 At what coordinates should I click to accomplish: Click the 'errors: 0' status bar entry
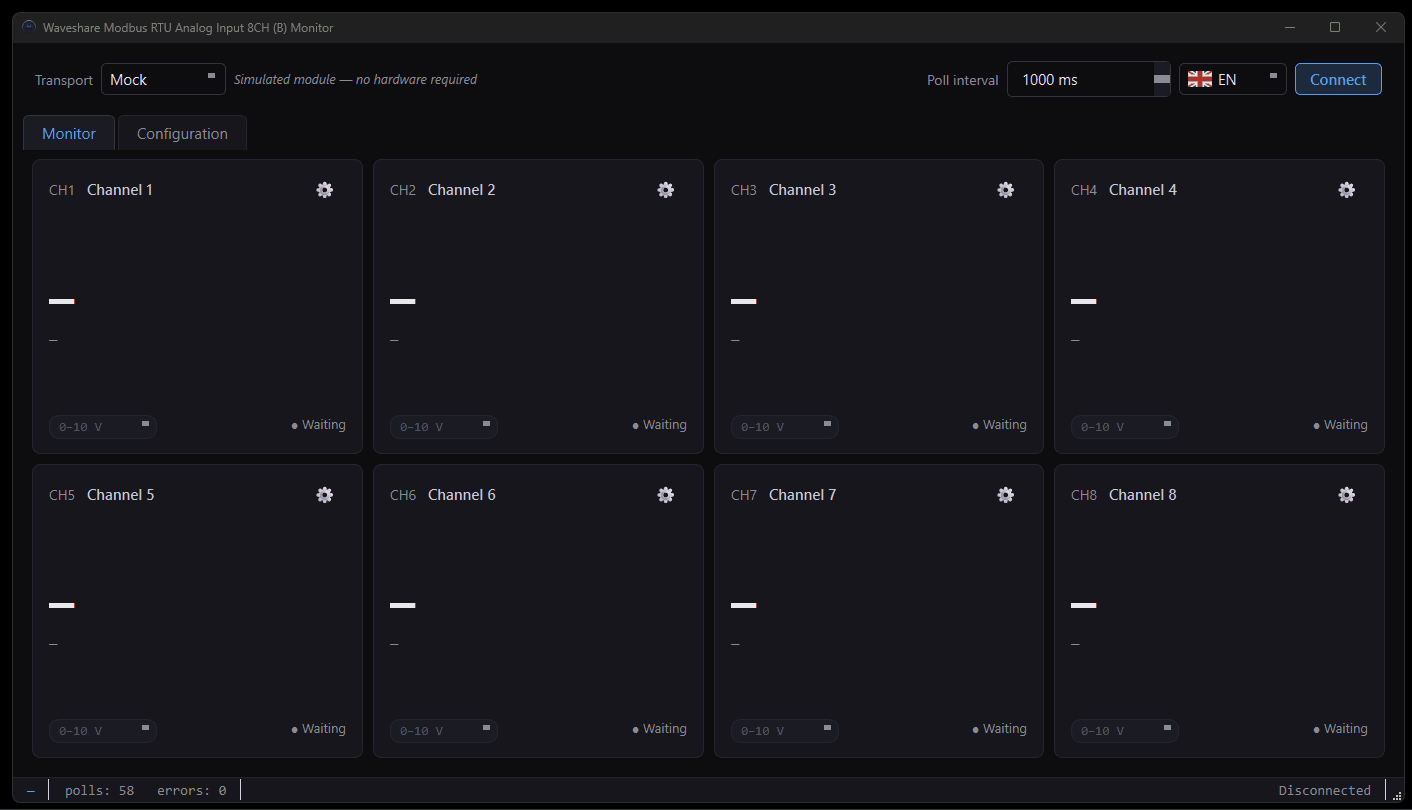191,791
